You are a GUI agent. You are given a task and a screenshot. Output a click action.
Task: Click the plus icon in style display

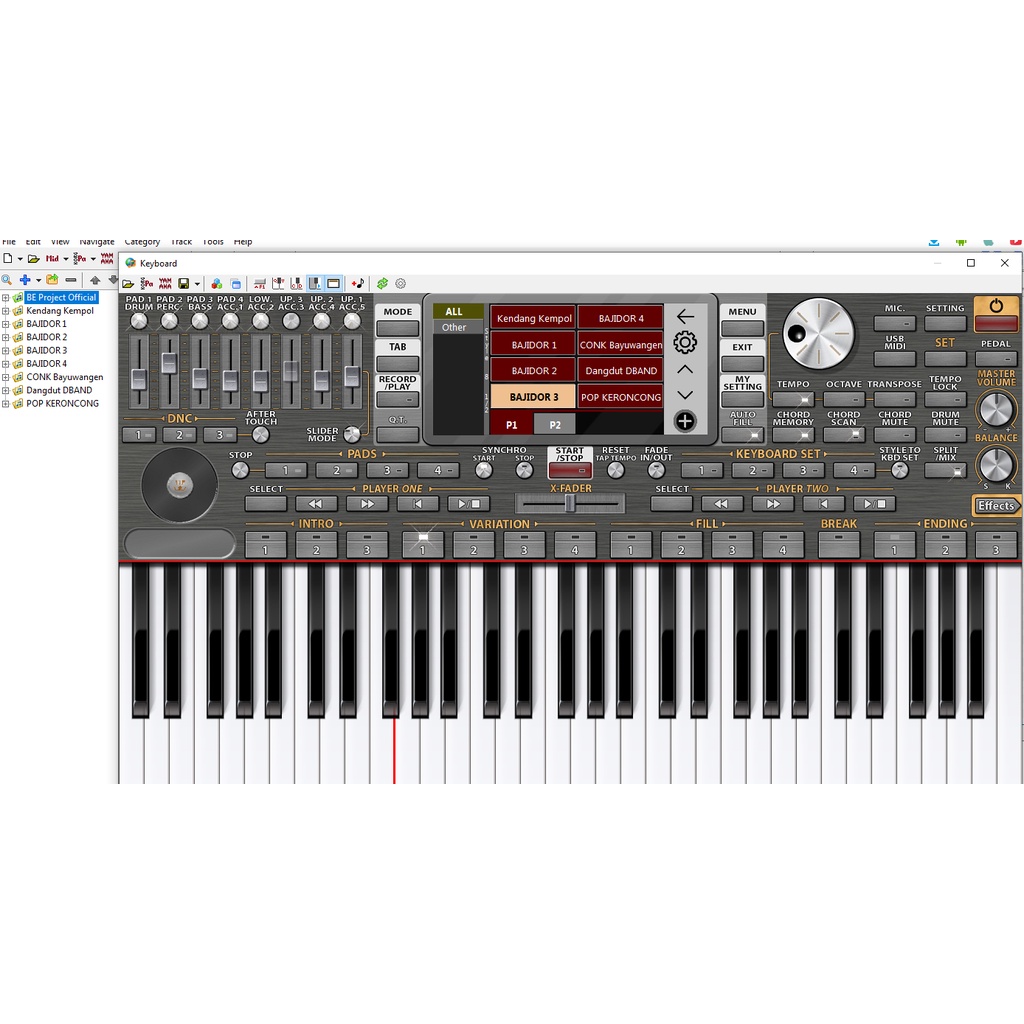point(685,421)
